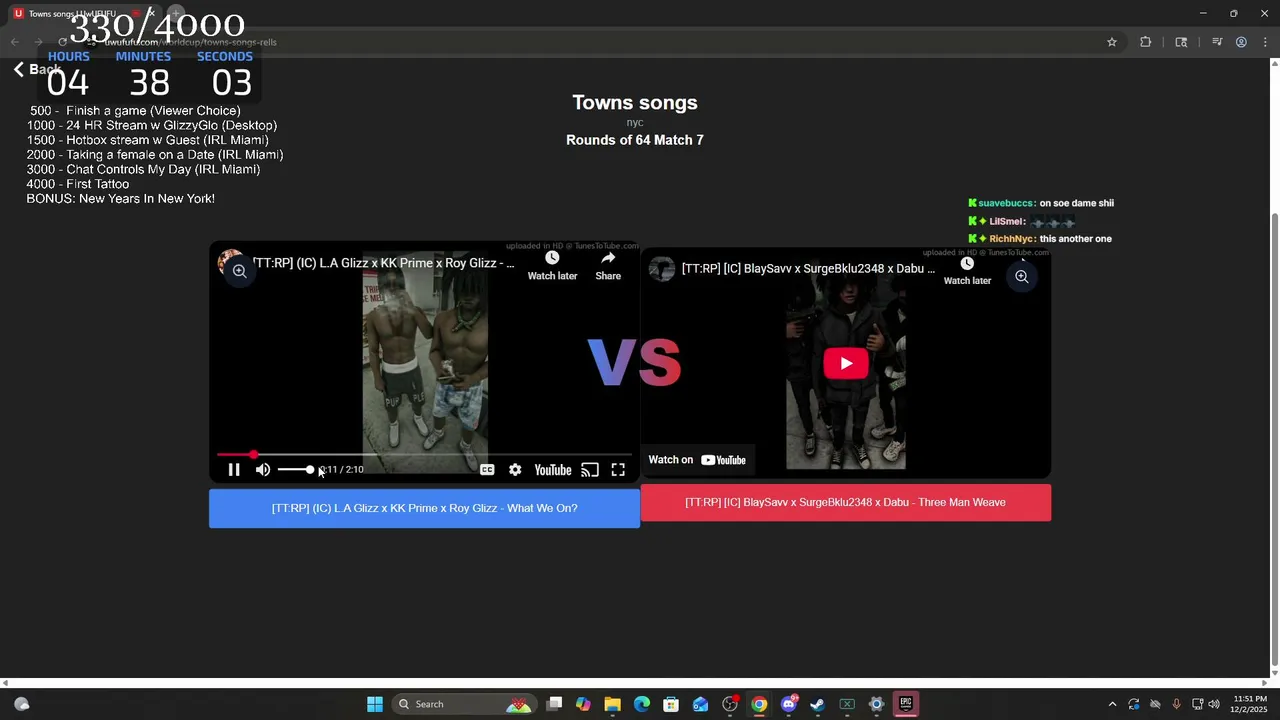Open Microsoft Store from the taskbar
Screen dimensions: 1280x720
(x=671, y=704)
